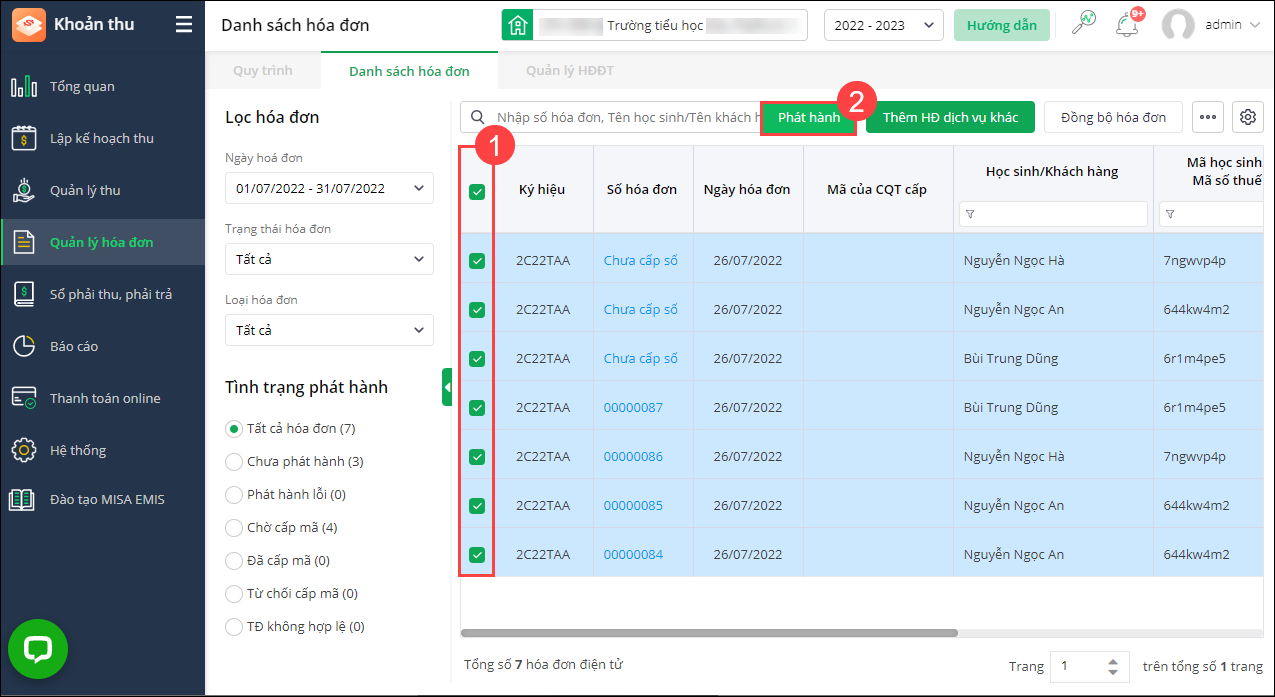Click the Hướng dẫn button
Screen dimensions: 1275x697
[1002, 25]
